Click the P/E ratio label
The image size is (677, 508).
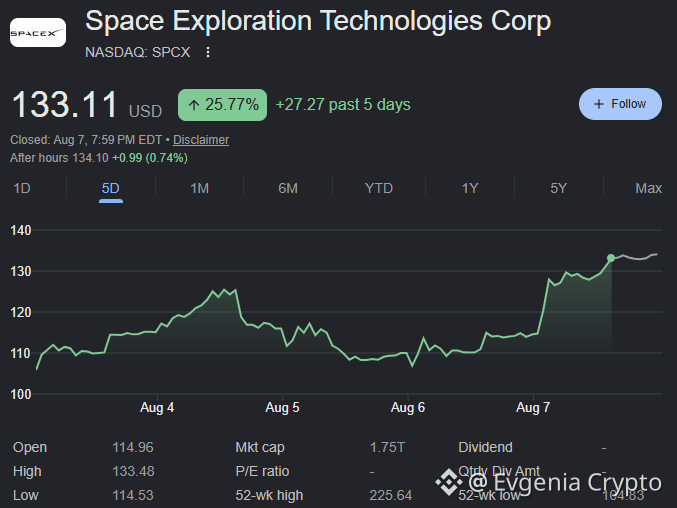tap(262, 471)
